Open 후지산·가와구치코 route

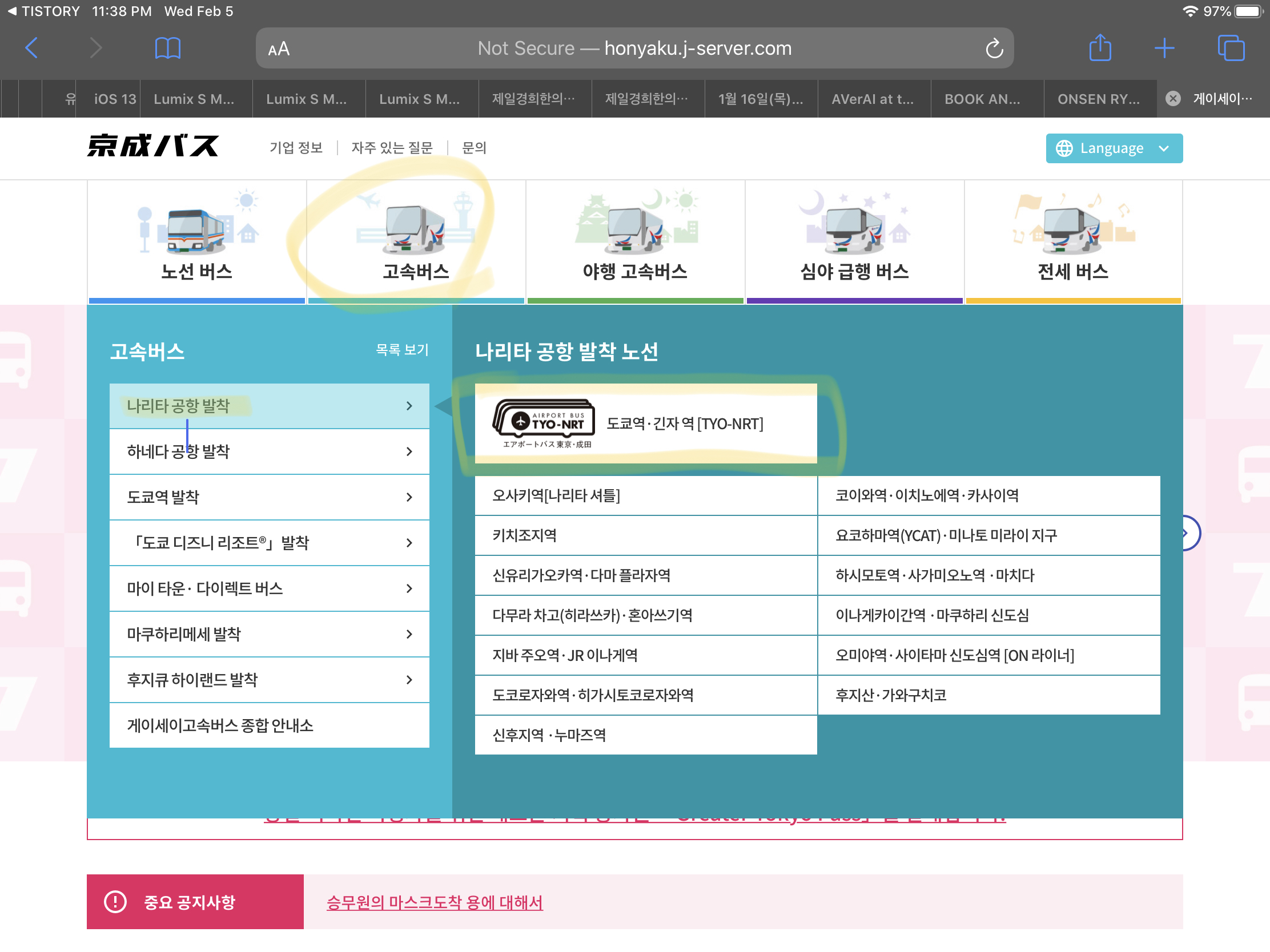click(x=989, y=696)
